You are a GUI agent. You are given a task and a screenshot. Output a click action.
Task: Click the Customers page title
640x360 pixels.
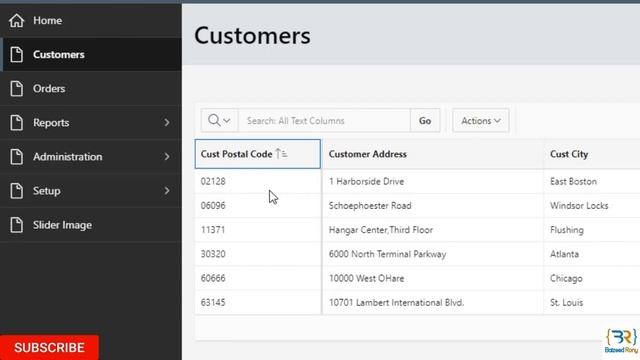point(252,36)
